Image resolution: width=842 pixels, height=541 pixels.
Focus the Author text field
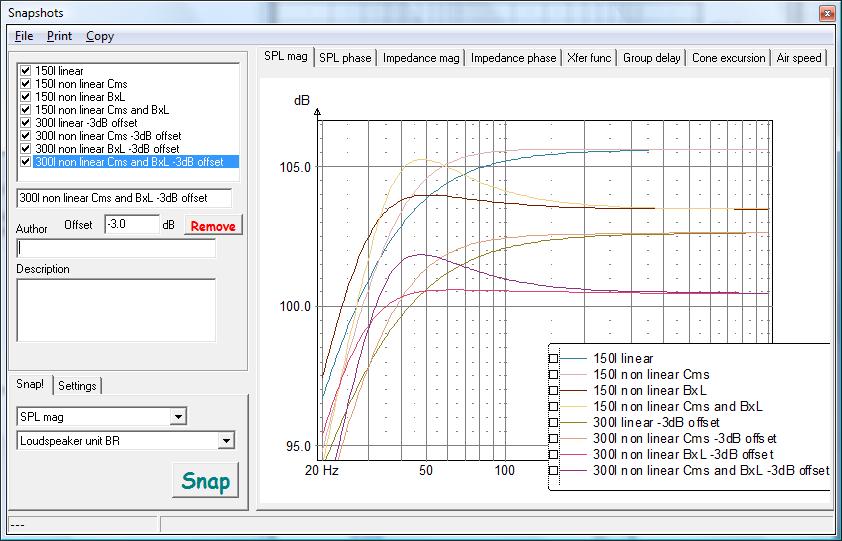click(x=116, y=248)
